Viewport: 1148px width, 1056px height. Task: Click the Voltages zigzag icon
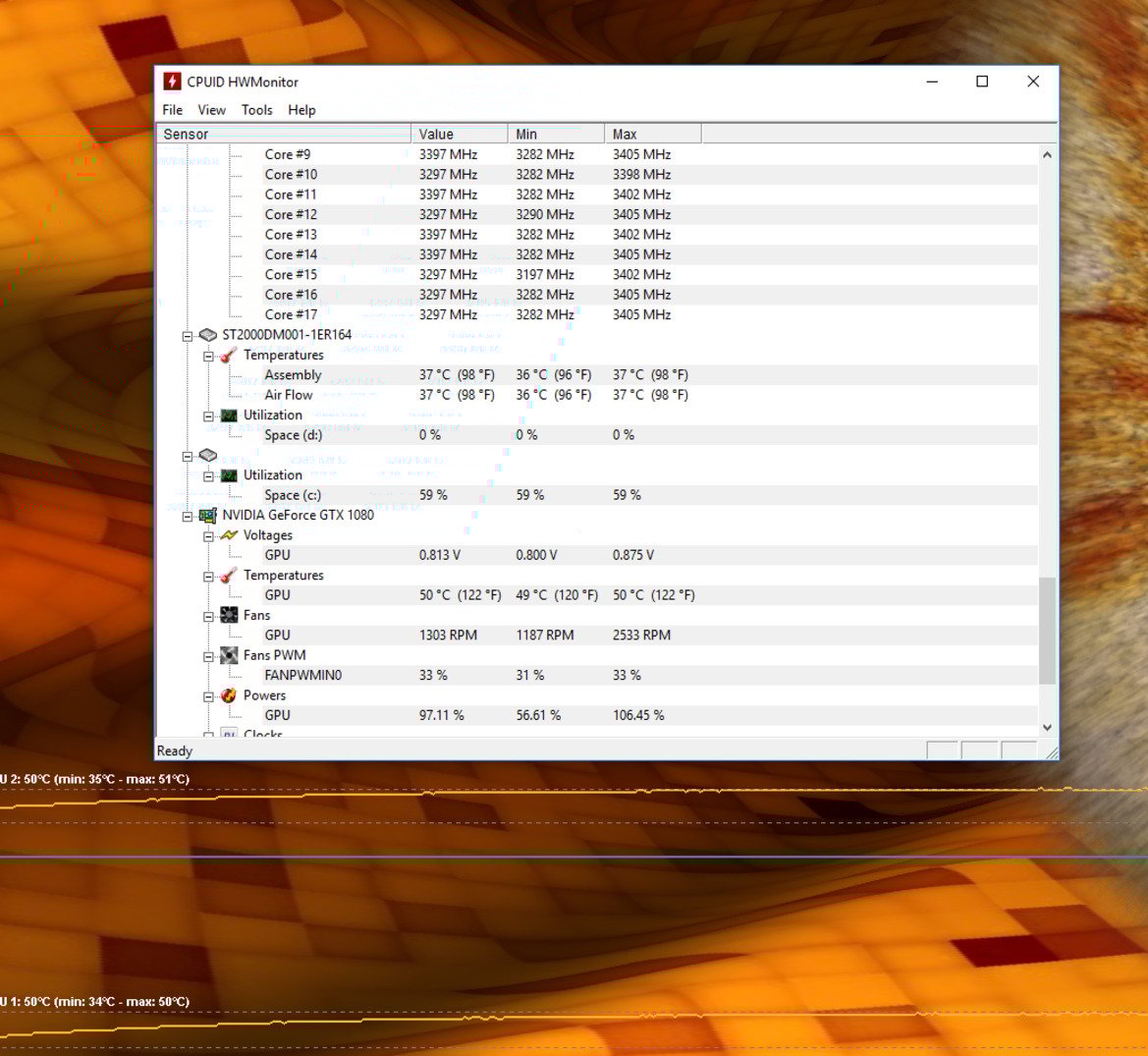click(229, 535)
